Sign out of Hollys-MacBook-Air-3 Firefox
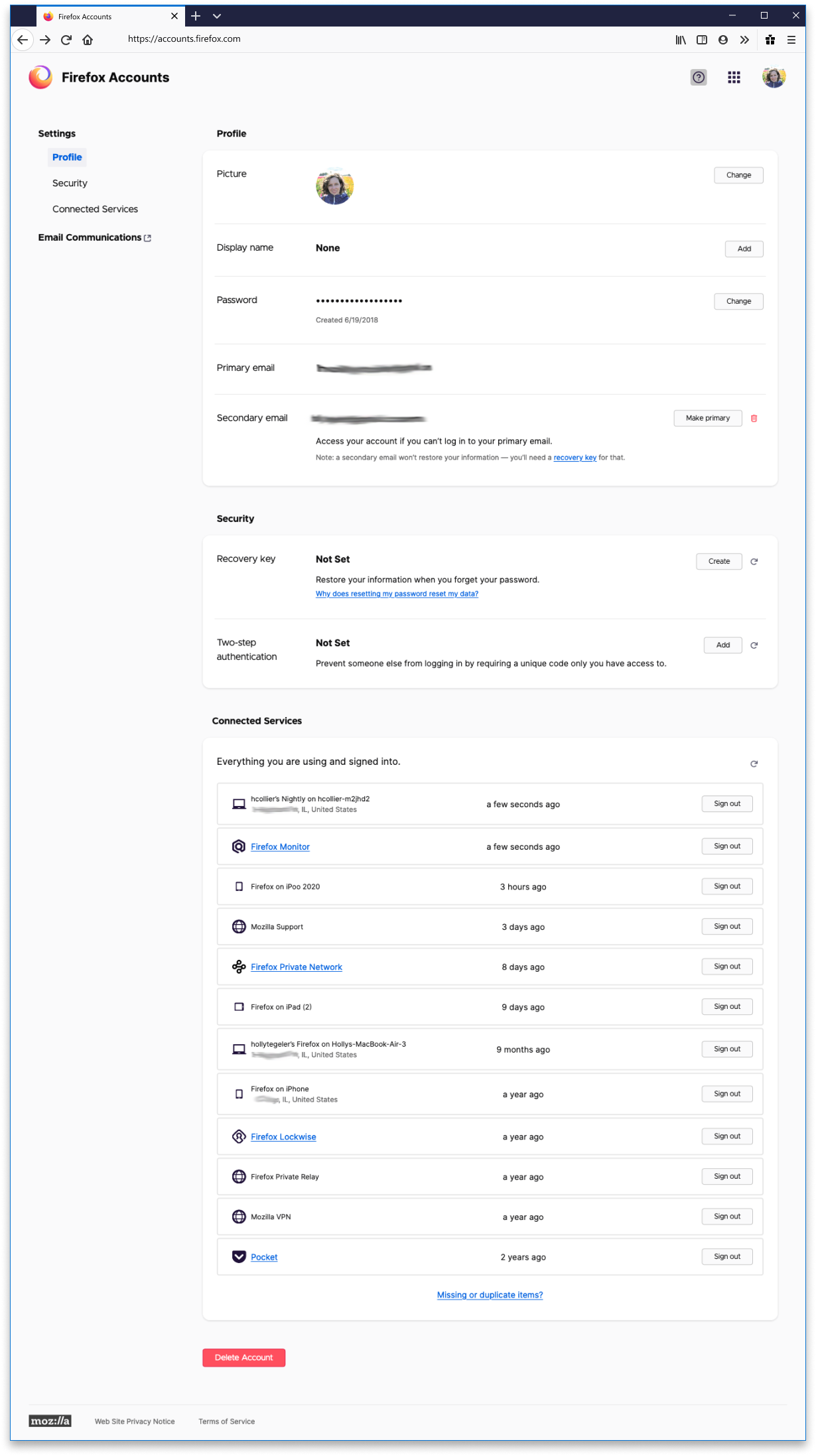 click(x=727, y=1049)
